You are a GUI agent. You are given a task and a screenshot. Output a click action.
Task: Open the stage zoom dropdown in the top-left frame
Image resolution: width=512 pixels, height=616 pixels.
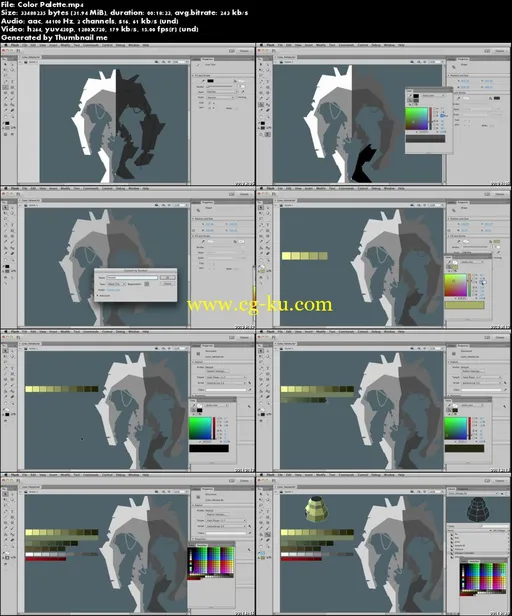[x=180, y=62]
